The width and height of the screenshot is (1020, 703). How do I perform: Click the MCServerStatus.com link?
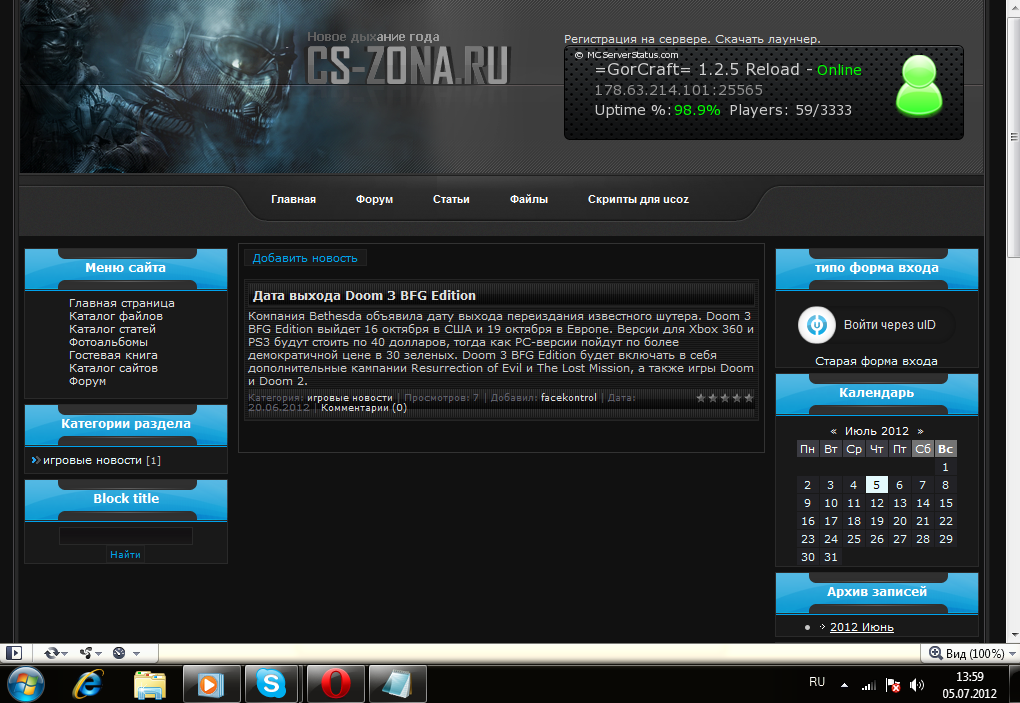coord(632,55)
